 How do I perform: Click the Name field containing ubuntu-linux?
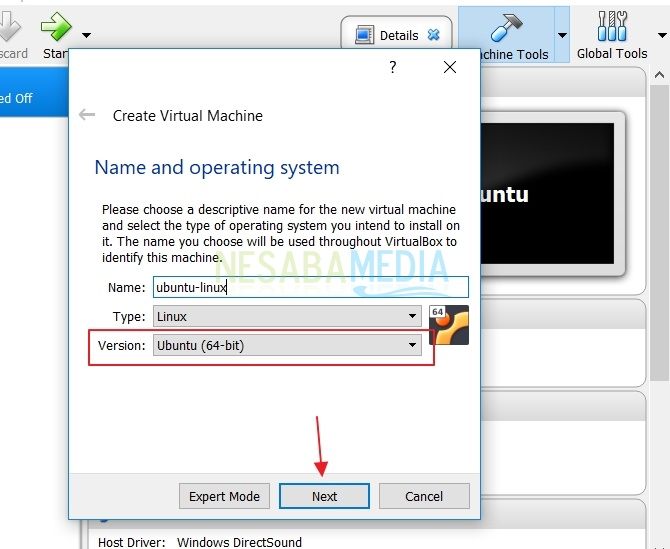point(311,287)
